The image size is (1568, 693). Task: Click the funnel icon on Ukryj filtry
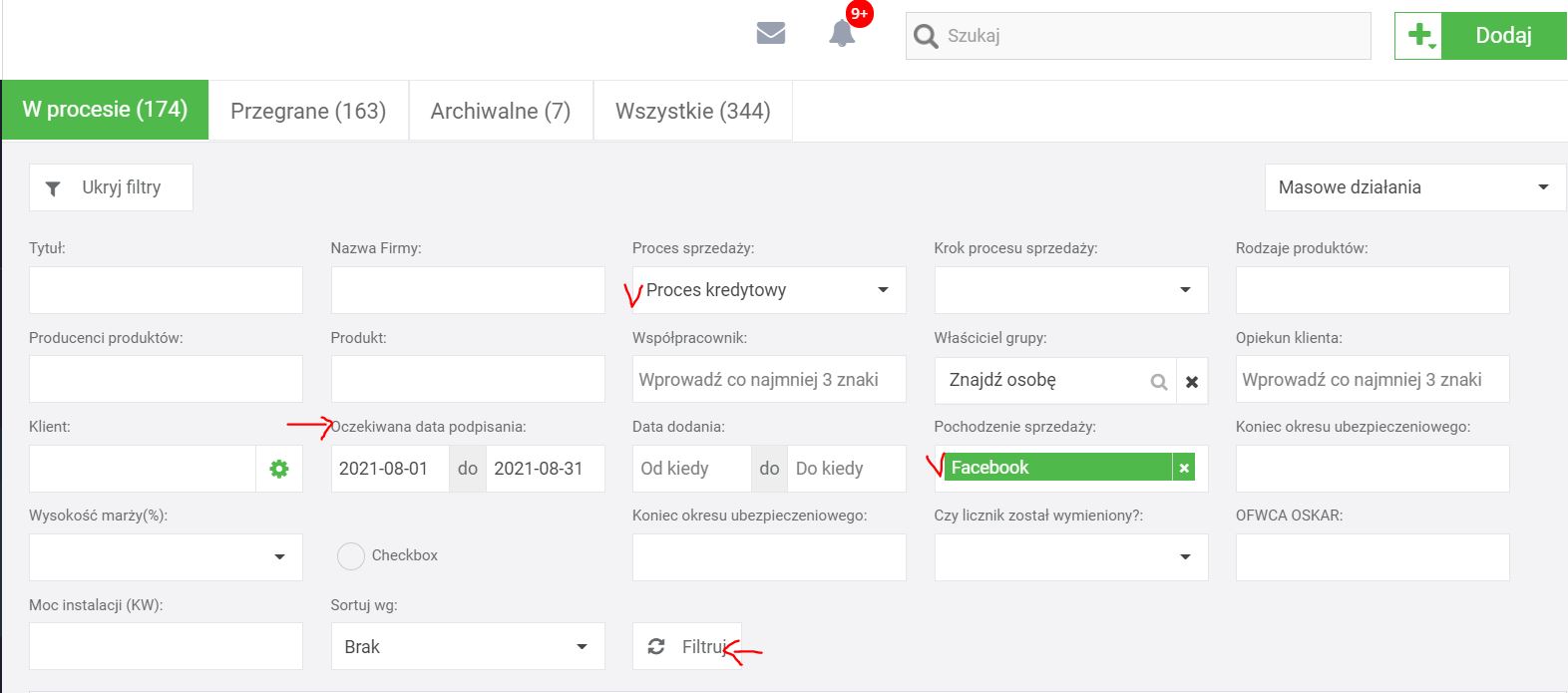[x=54, y=187]
